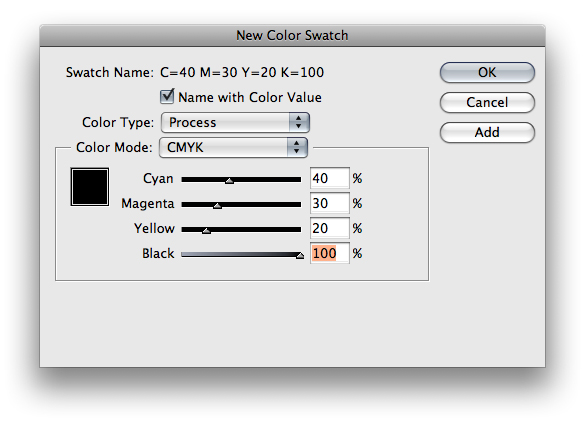This screenshot has height=422, width=585.
Task: Uncheck Name with Color Value checkbox
Action: pyautogui.click(x=167, y=97)
